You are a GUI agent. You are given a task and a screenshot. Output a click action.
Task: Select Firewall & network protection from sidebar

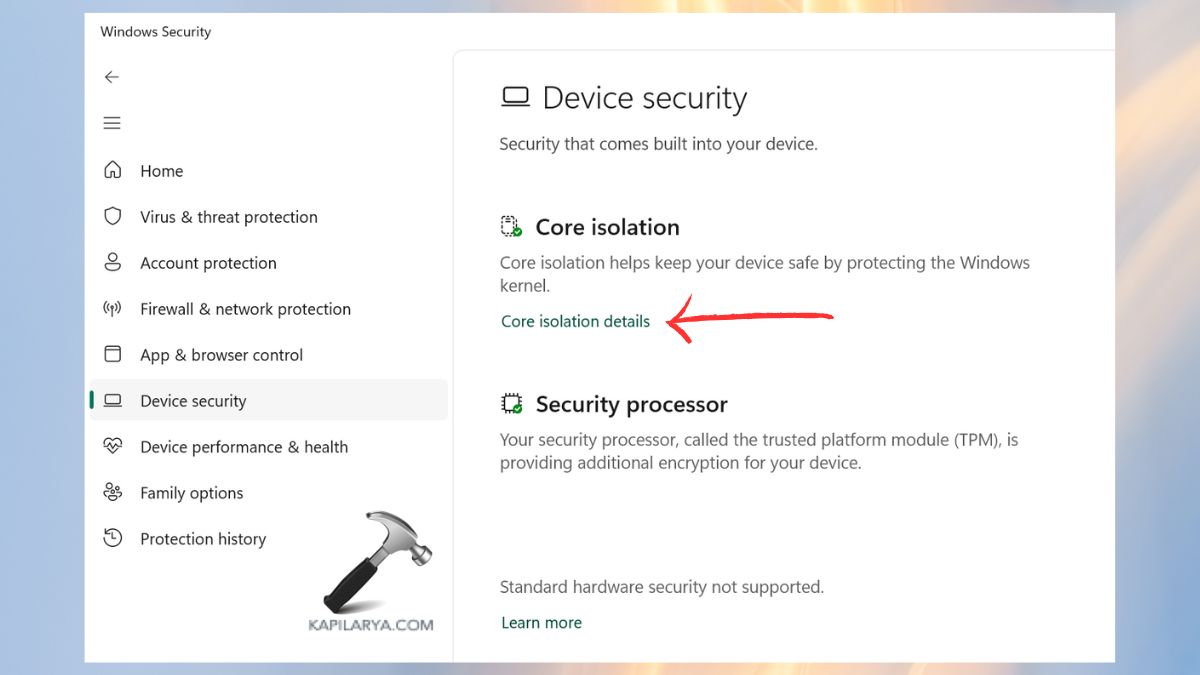click(244, 308)
